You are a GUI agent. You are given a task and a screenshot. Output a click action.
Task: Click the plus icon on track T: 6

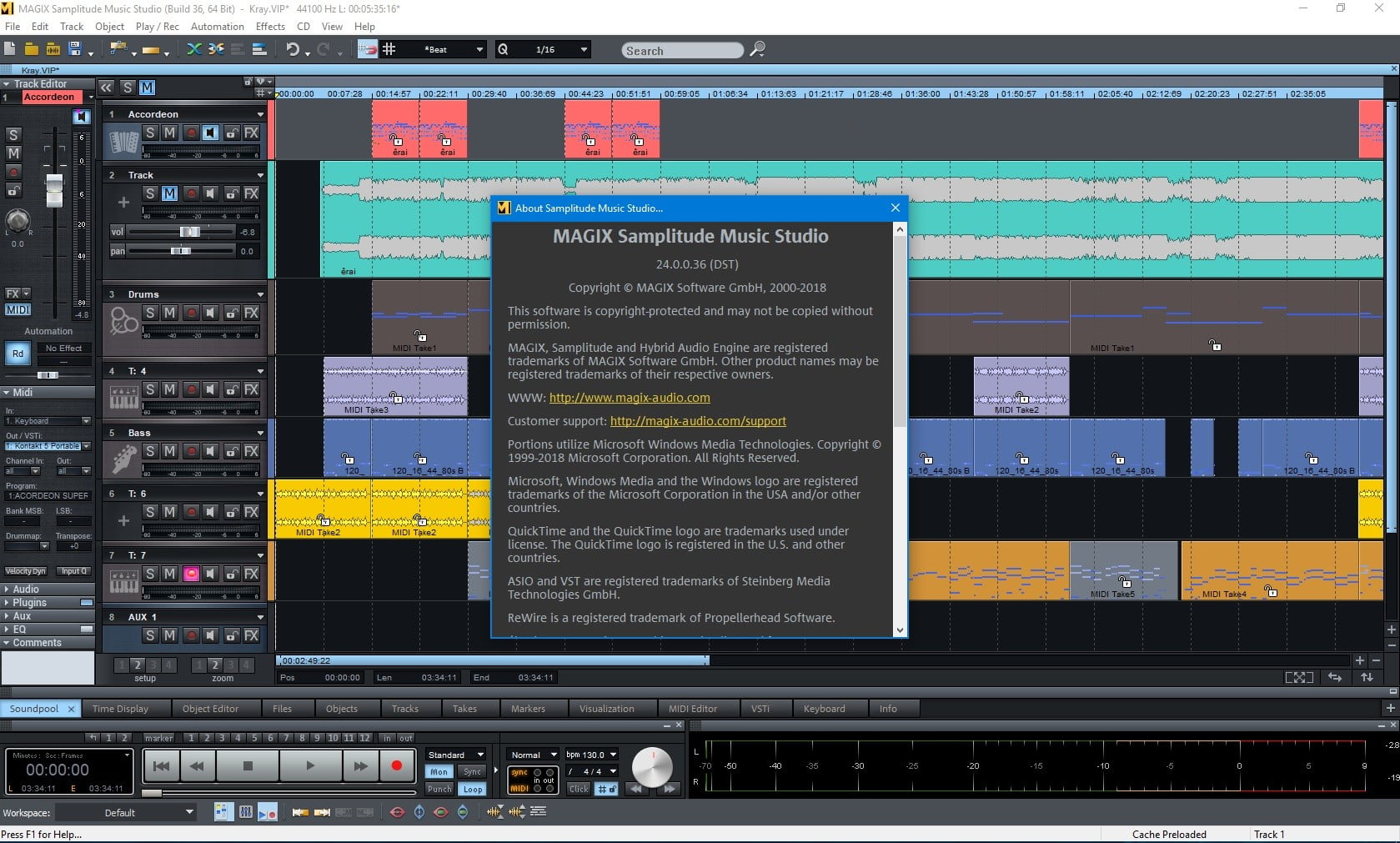(x=123, y=520)
